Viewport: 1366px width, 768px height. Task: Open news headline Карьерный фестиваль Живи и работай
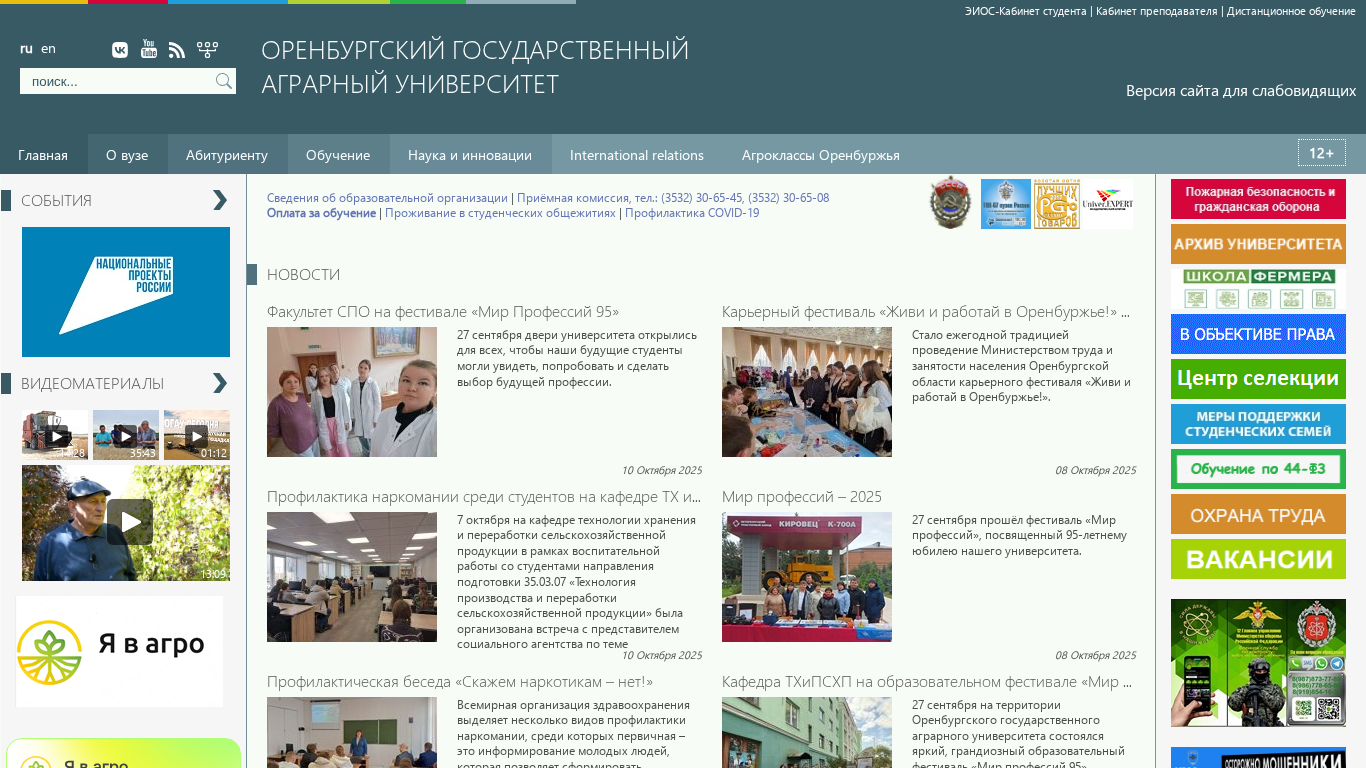pos(926,312)
